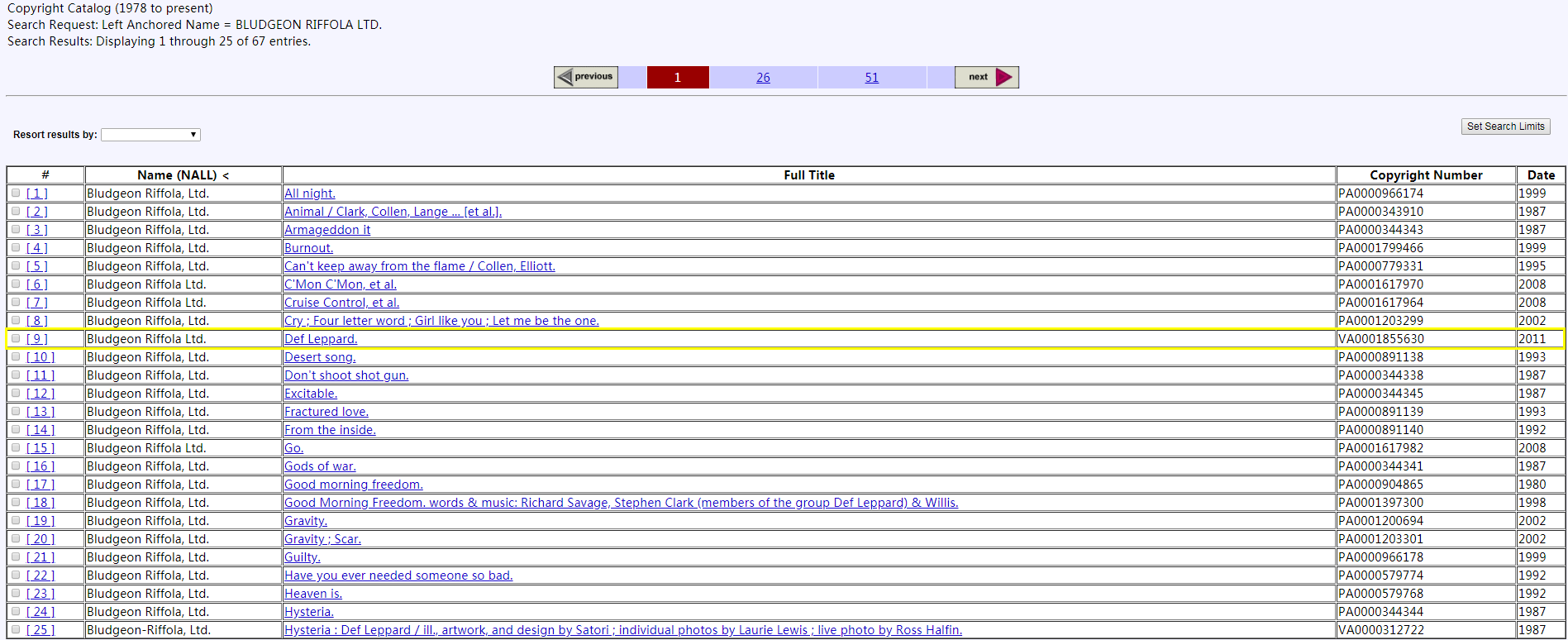Image resolution: width=1568 pixels, height=640 pixels.
Task: Open the C'Mon C'Mon, et al. record
Action: tap(341, 284)
